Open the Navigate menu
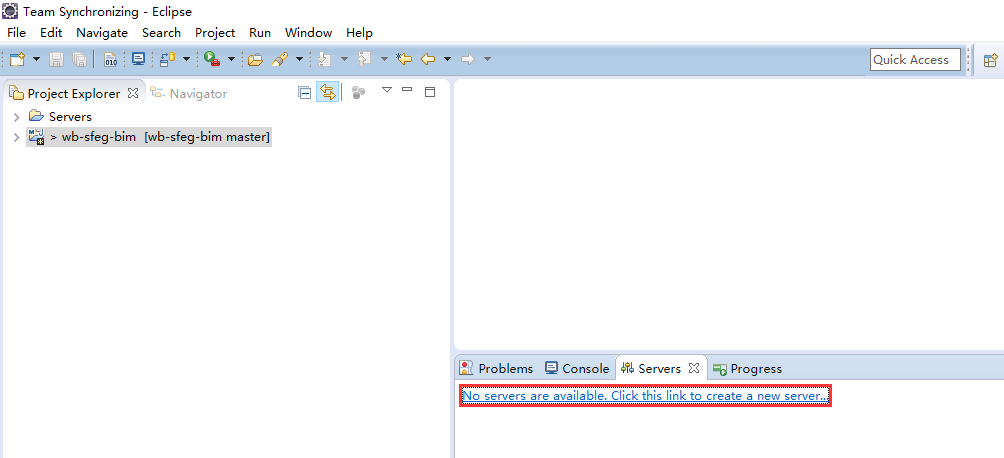Viewport: 1004px width, 458px height. pyautogui.click(x=102, y=33)
